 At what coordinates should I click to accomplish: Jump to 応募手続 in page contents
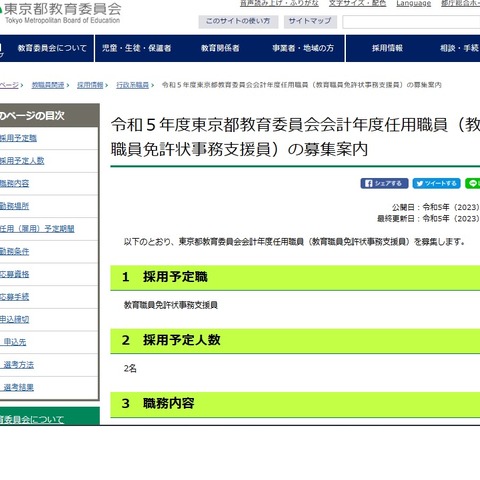point(15,297)
